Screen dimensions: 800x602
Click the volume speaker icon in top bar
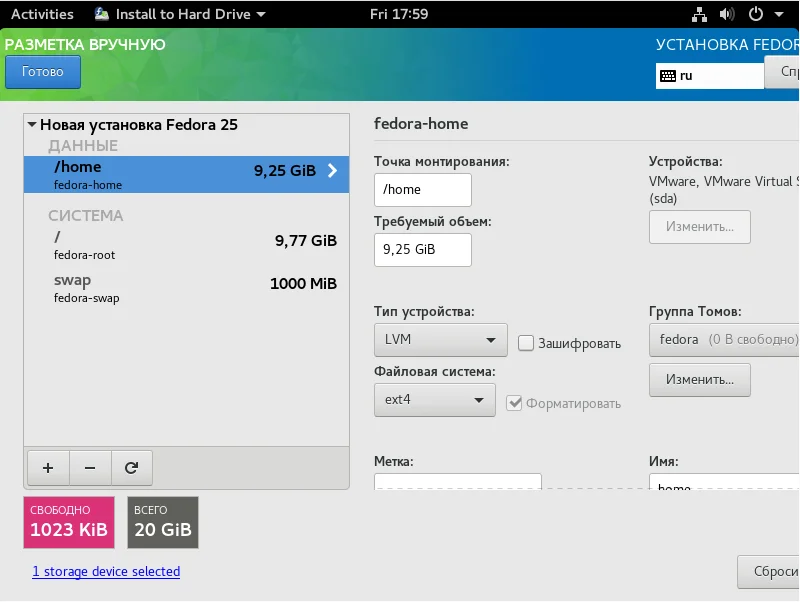pos(726,14)
